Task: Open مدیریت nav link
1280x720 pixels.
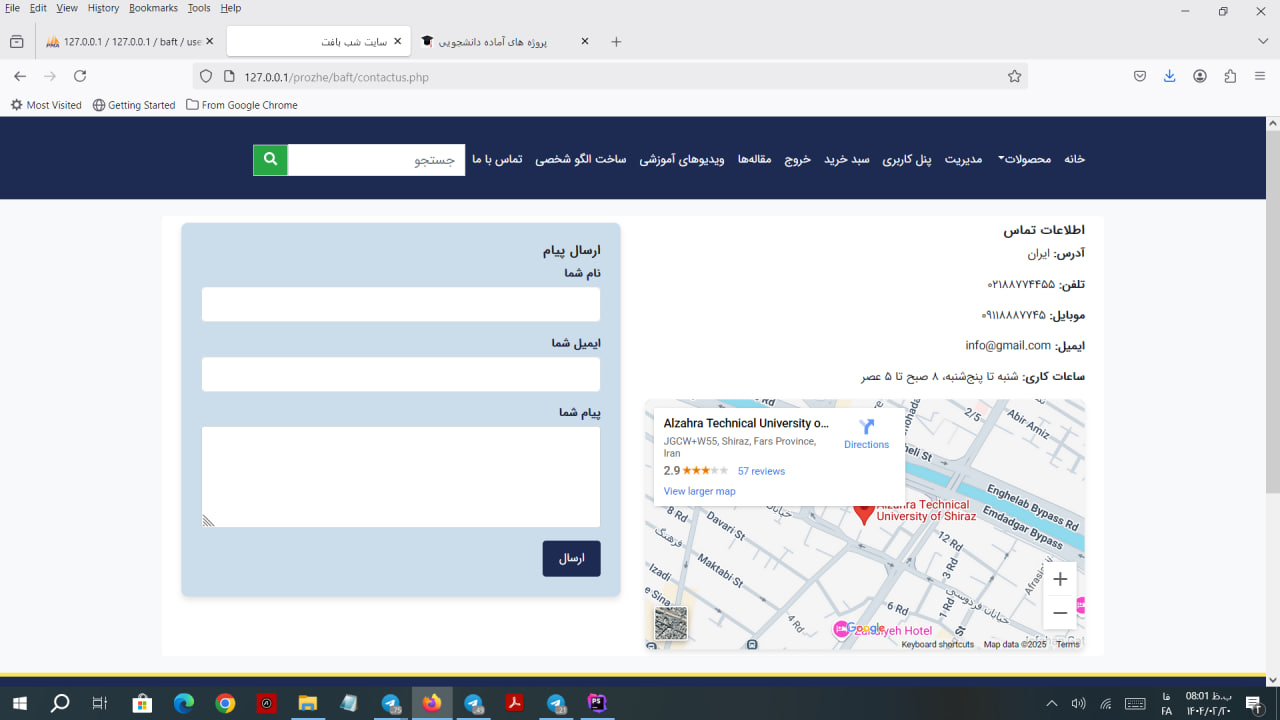Action: point(964,159)
